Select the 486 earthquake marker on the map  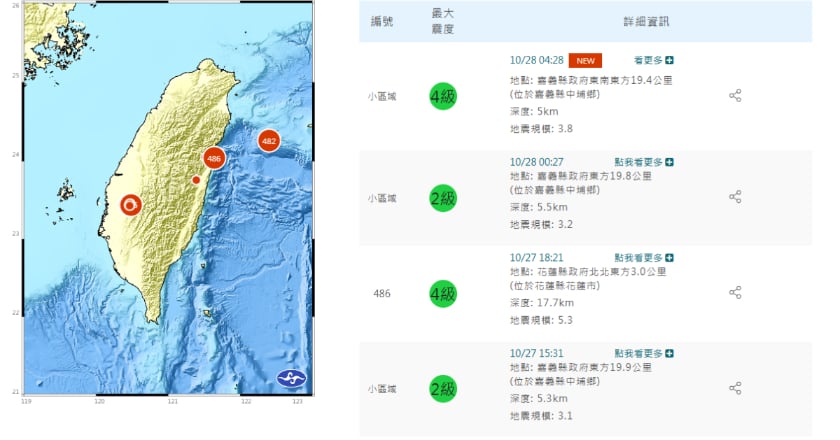(214, 158)
